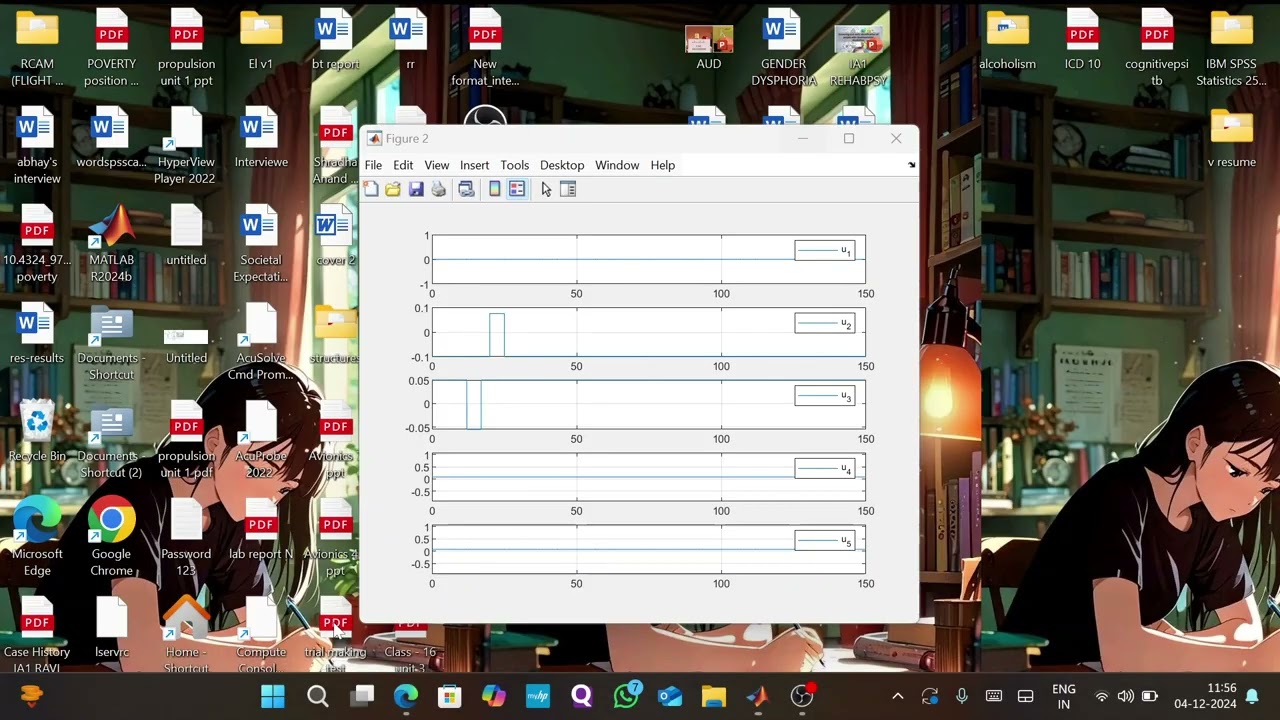Select the cognitivepsi tb PDF file
Viewport: 1280px width, 720px height.
click(1157, 48)
